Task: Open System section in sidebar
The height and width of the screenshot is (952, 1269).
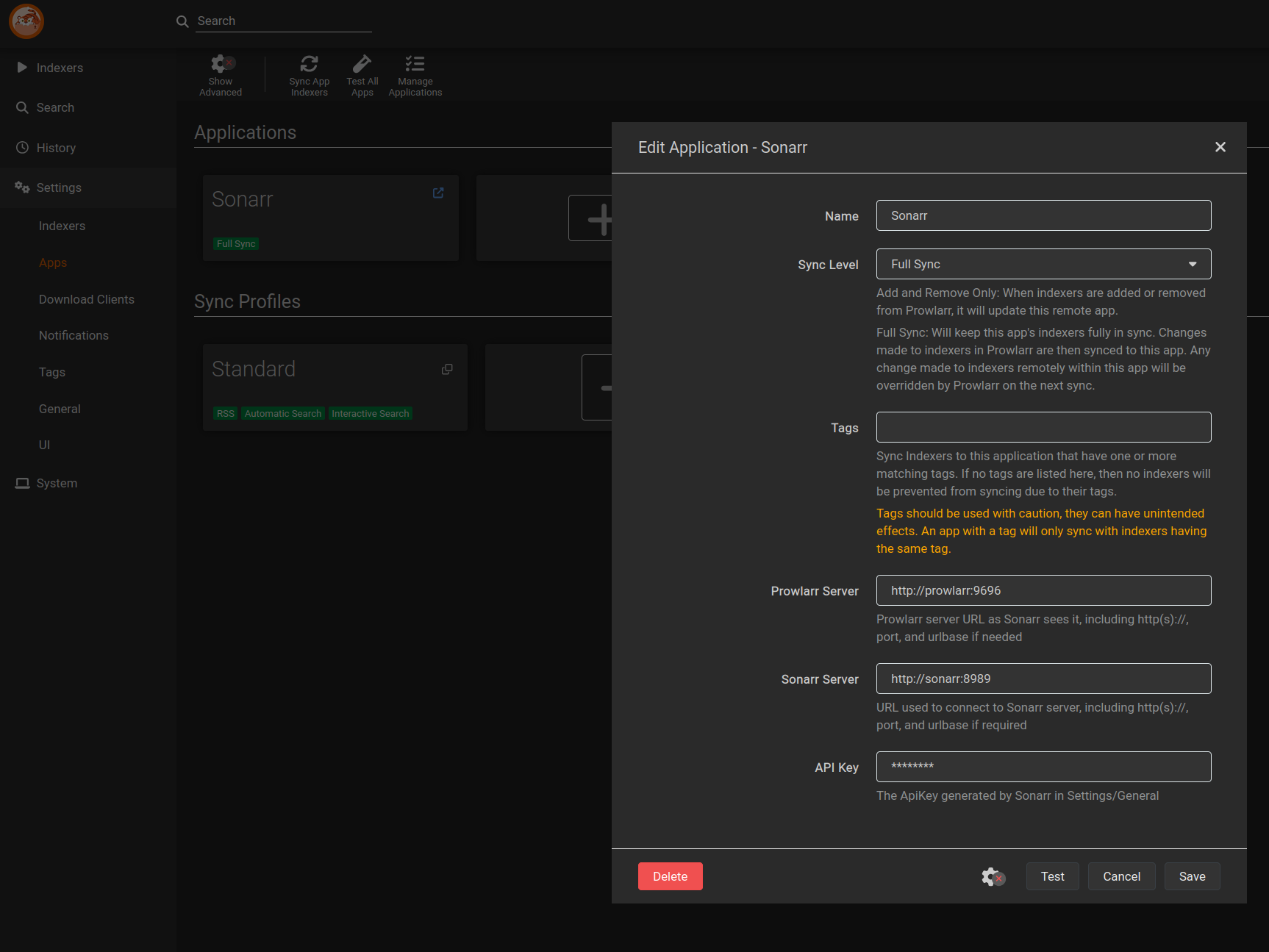Action: [88, 483]
